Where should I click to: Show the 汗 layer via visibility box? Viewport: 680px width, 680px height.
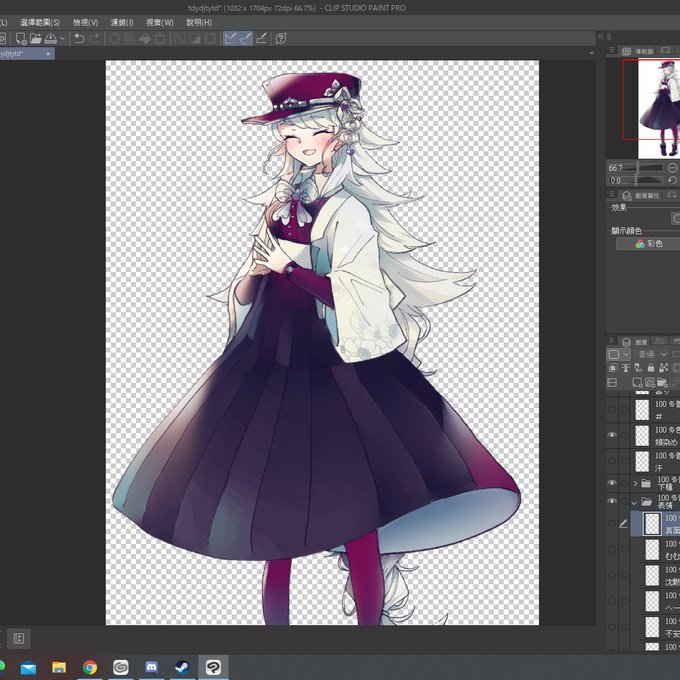click(612, 461)
